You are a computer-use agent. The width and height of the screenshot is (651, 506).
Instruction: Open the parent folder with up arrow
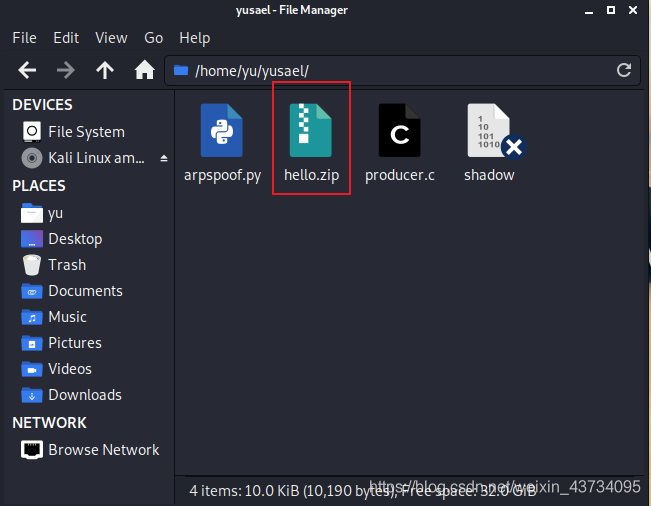point(105,70)
